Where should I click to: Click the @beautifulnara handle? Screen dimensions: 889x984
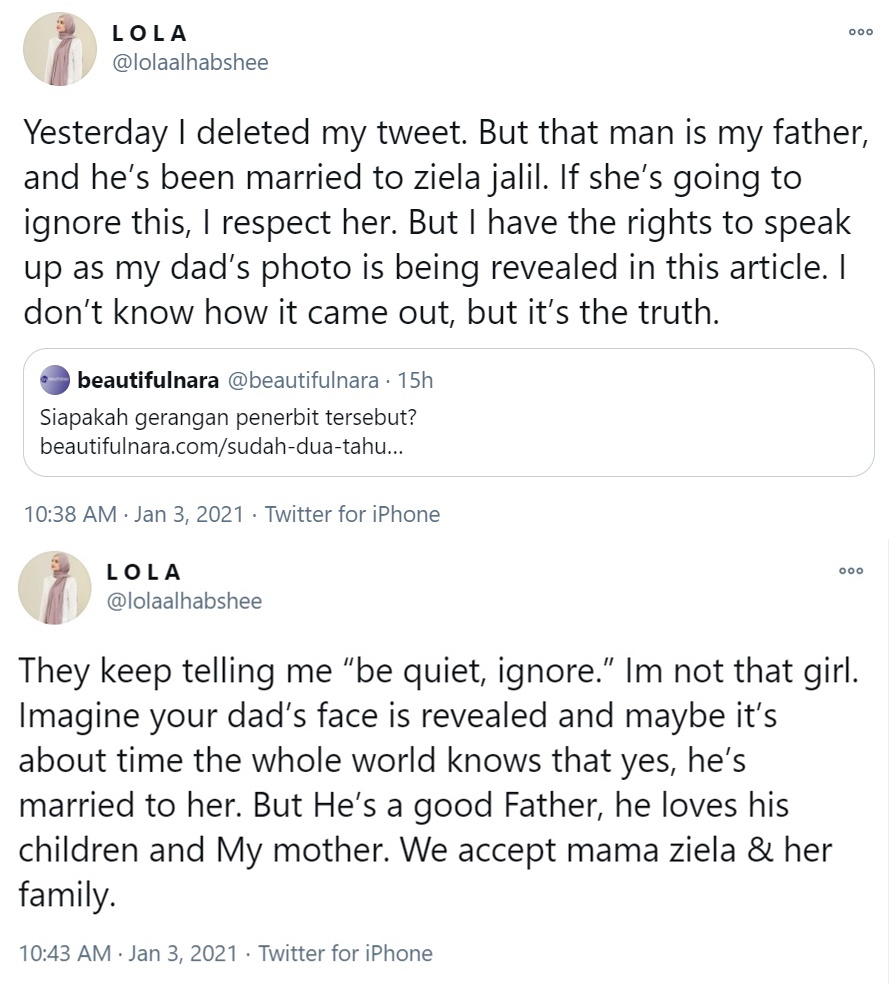pos(306,380)
